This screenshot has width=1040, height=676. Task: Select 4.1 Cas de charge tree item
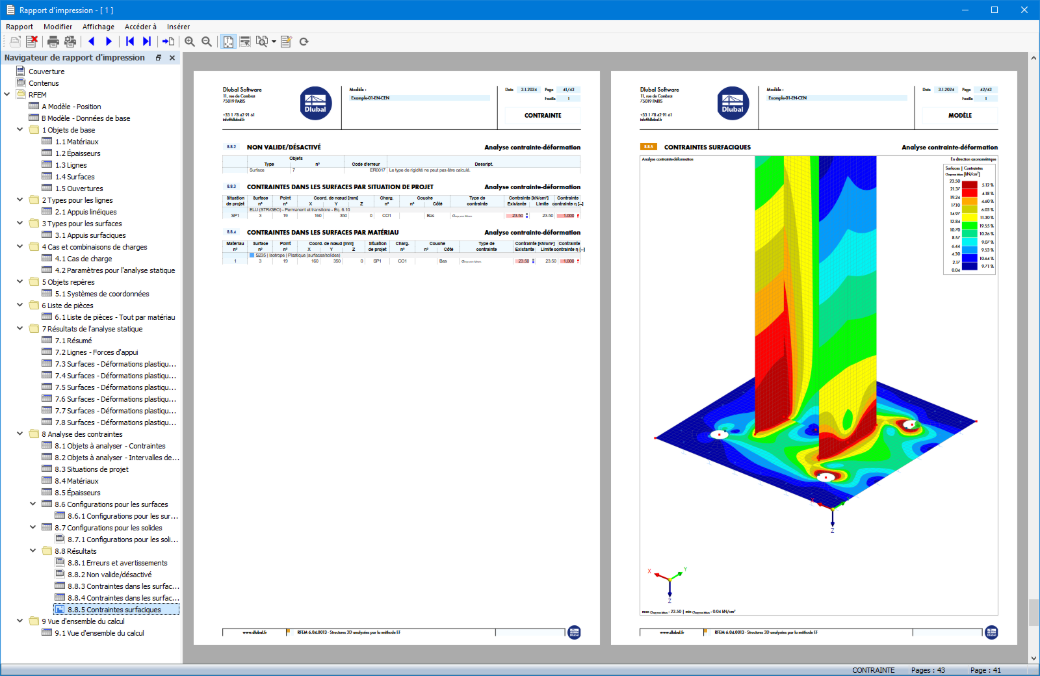(84, 259)
